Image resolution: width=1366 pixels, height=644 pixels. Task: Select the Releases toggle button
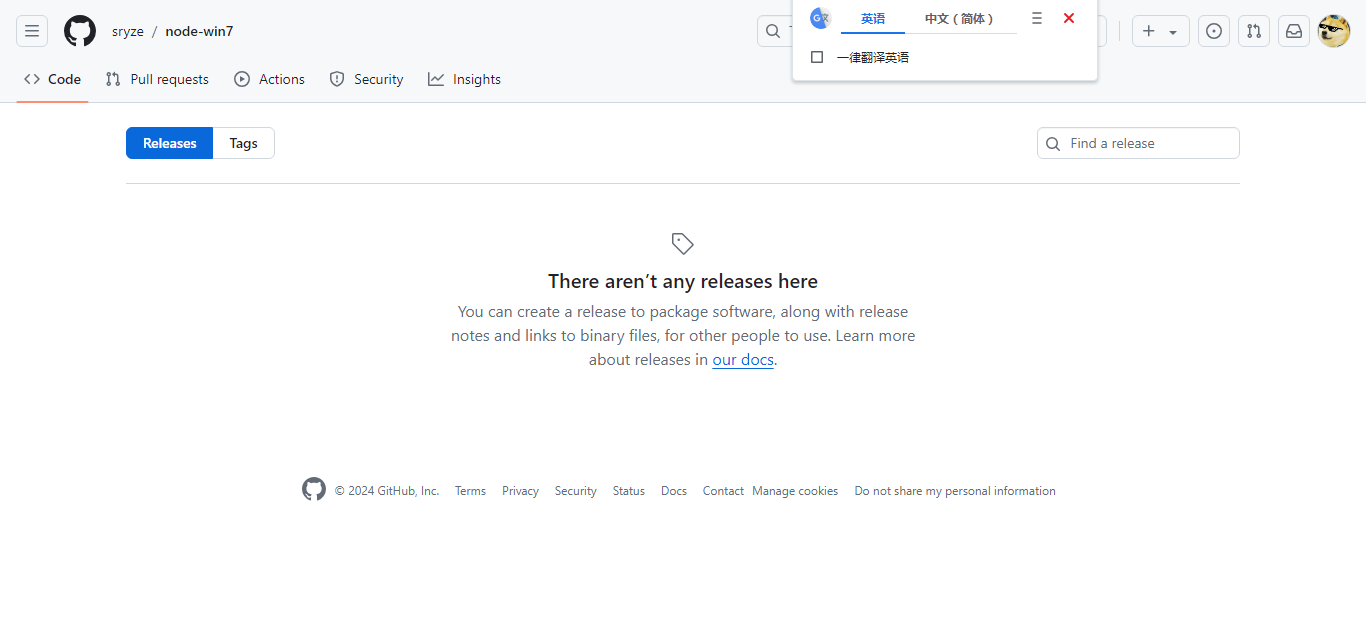169,143
